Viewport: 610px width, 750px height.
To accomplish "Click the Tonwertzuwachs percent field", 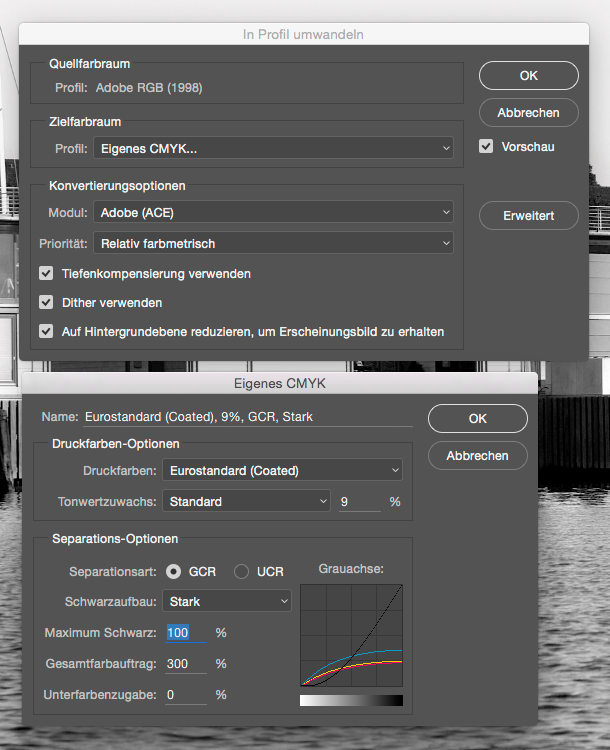I will coord(358,501).
